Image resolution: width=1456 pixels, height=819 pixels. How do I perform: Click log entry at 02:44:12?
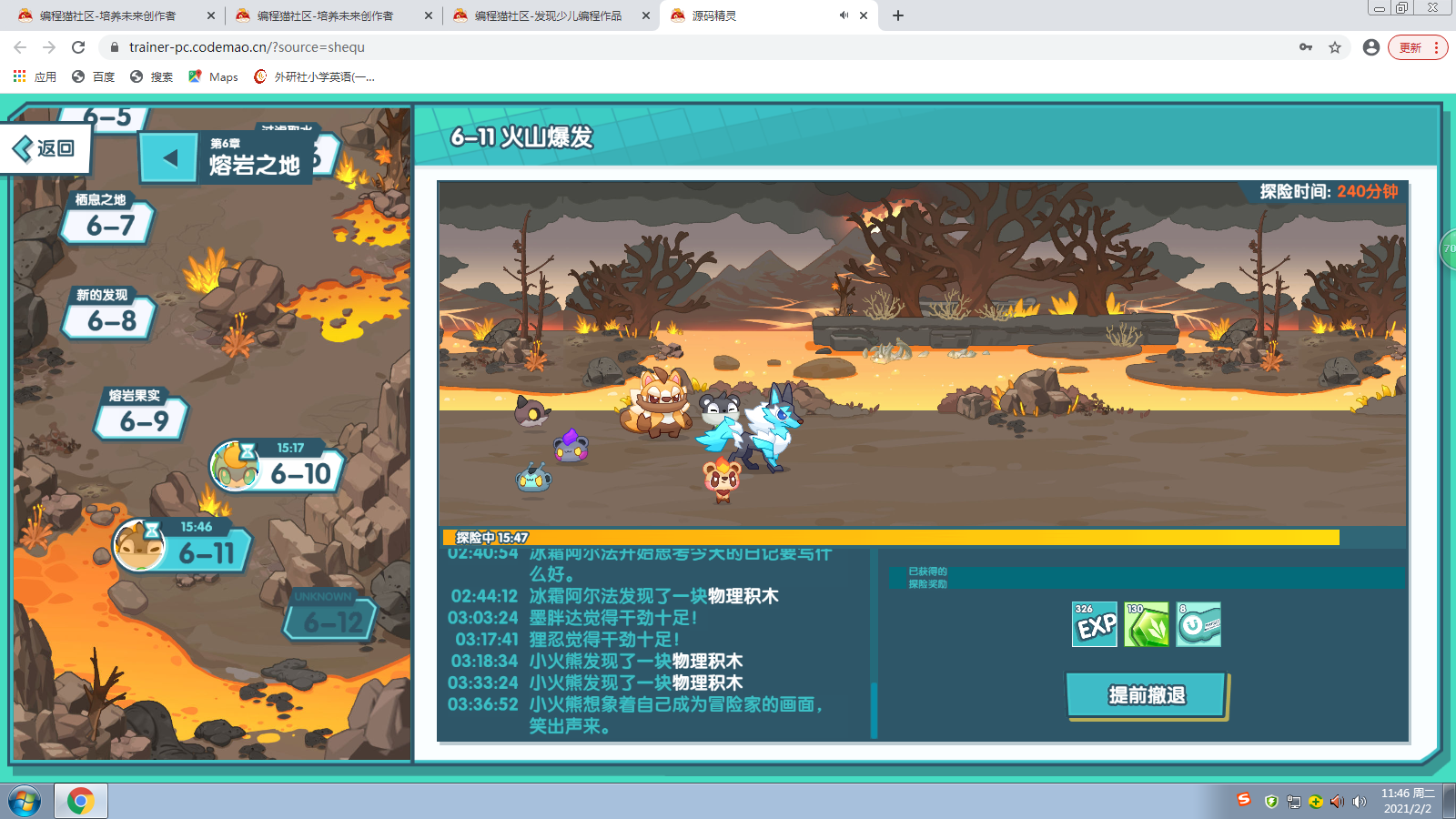point(614,596)
